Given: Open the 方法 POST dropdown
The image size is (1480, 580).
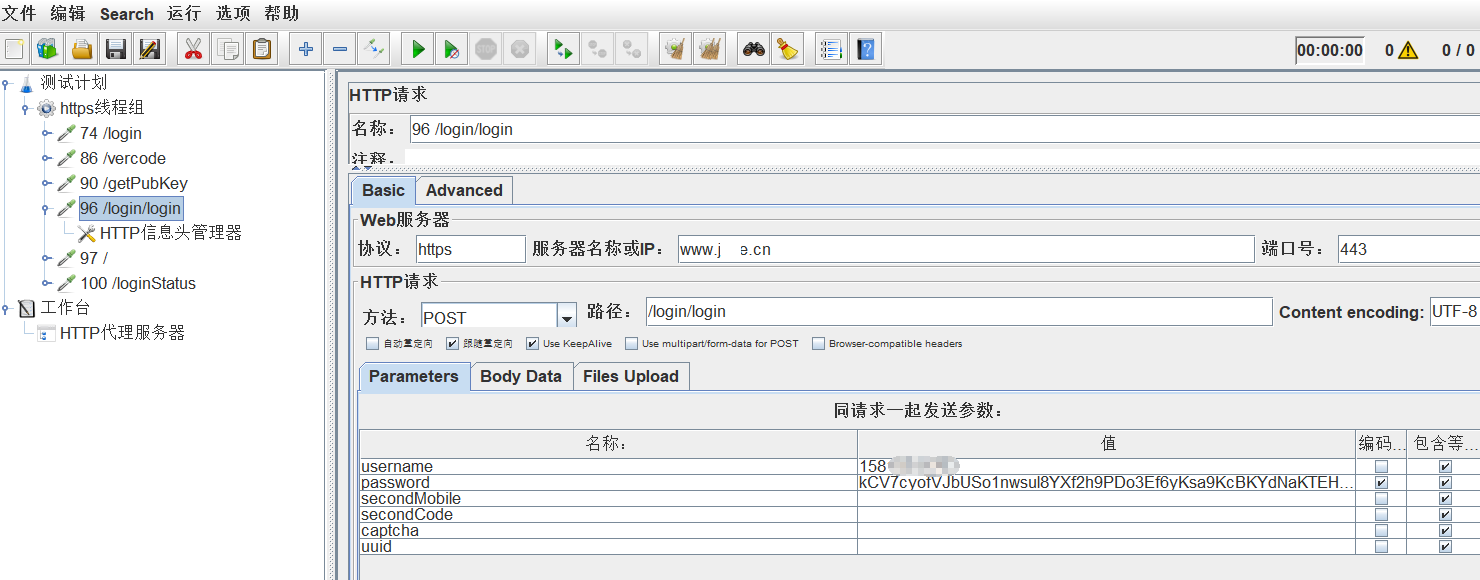Looking at the screenshot, I should coord(567,317).
